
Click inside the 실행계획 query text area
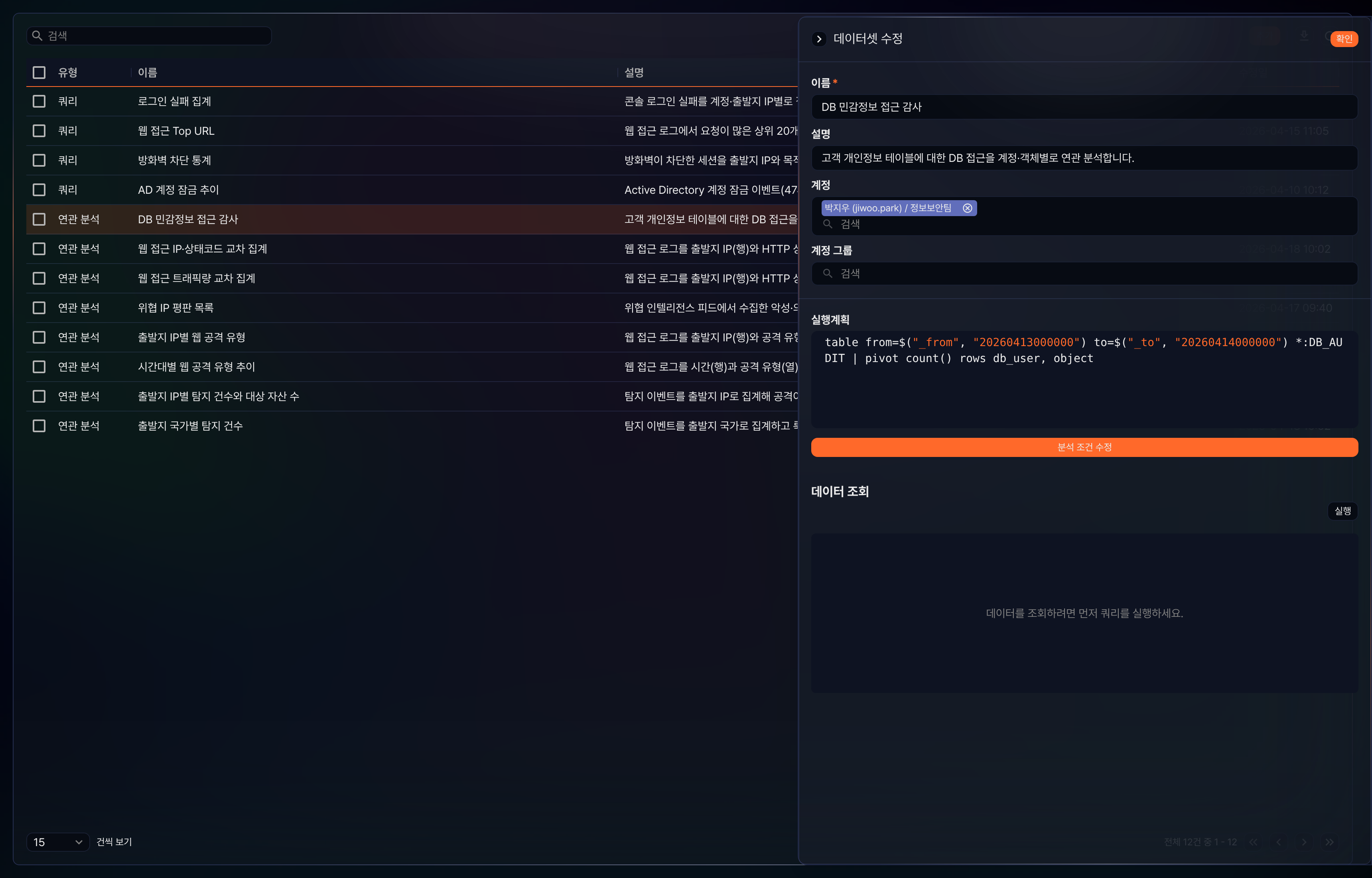[x=1084, y=379]
